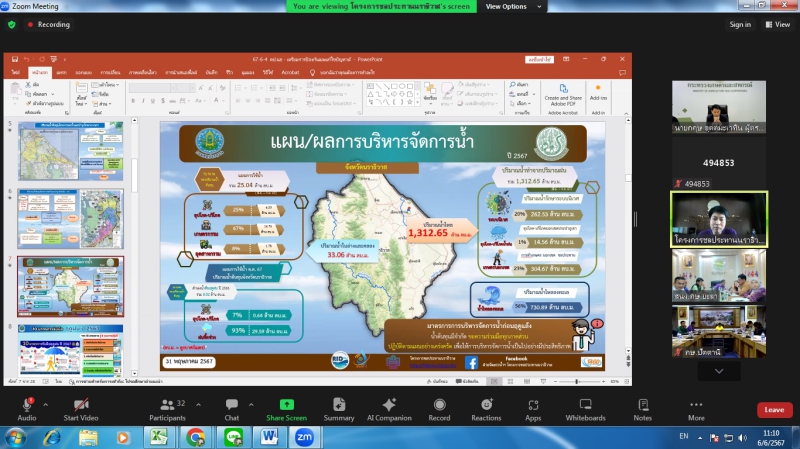Unmute the Audio microphone icon
This screenshot has height=449, width=800.
[x=26, y=404]
